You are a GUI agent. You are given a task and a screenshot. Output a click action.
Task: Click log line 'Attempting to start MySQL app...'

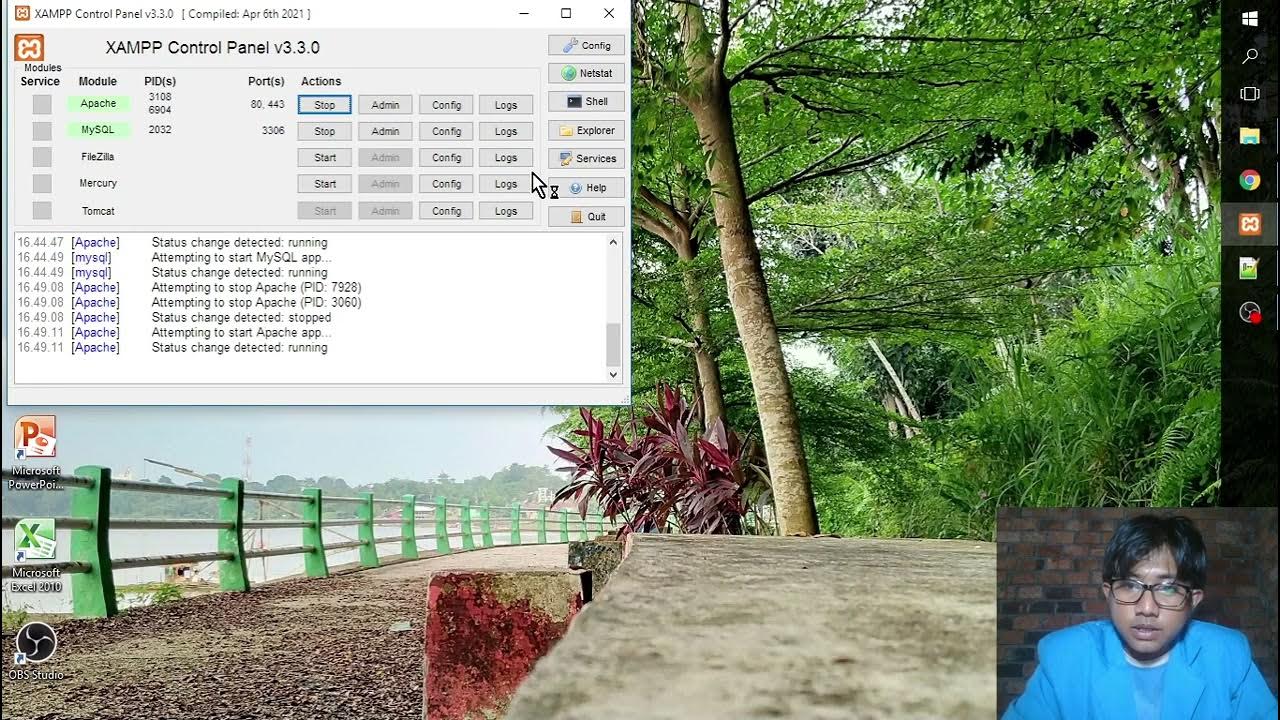click(x=241, y=257)
